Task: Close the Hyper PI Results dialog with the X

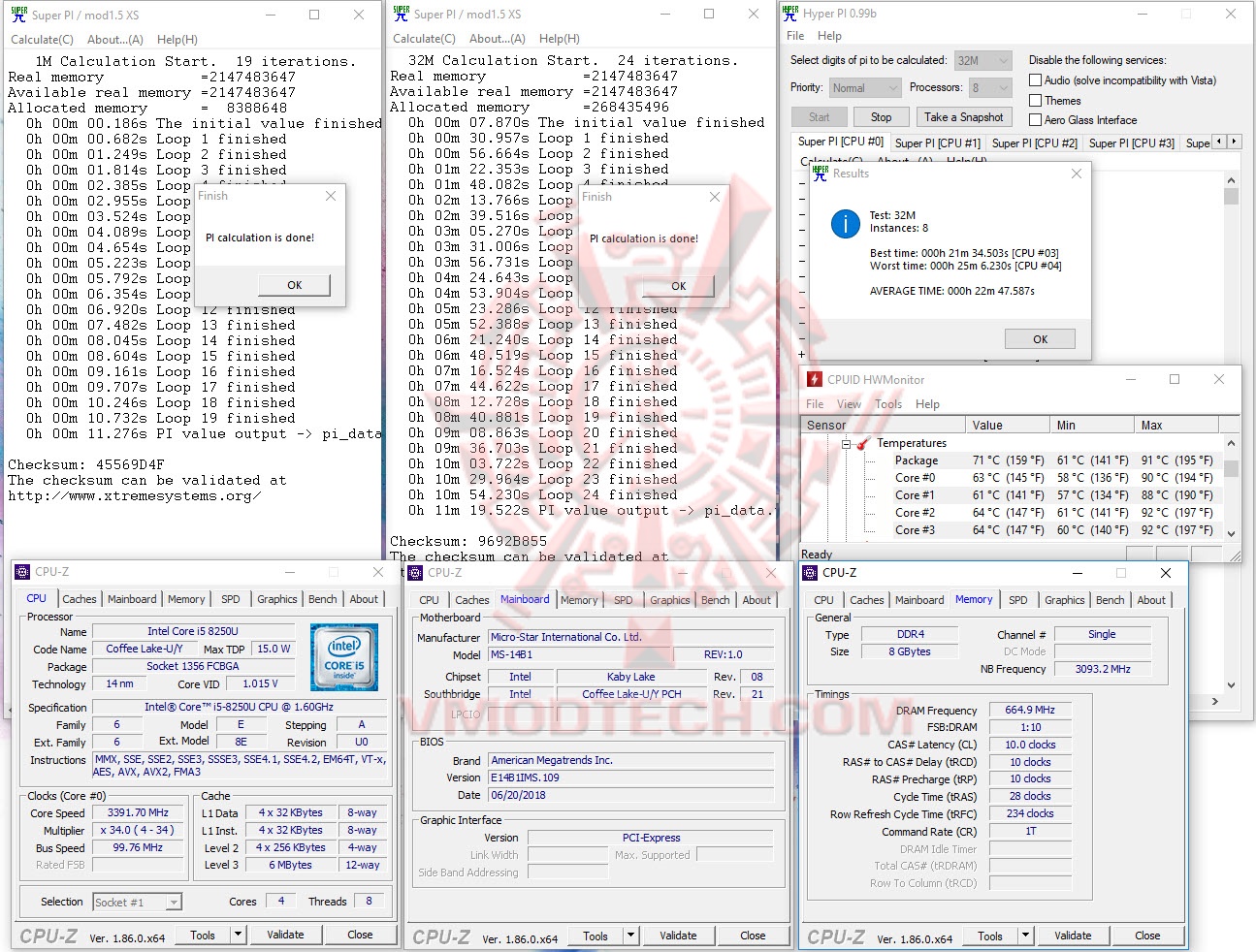Action: tap(1076, 174)
